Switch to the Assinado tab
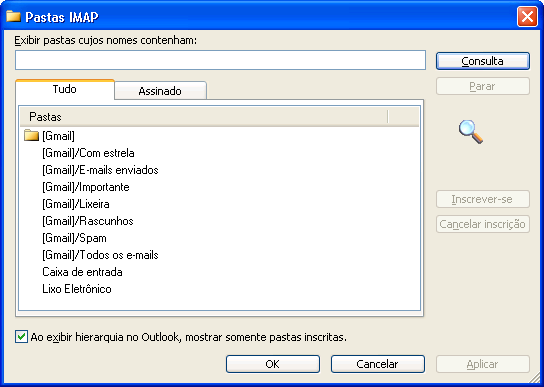Screen dimensions: 544x387 point(160,91)
